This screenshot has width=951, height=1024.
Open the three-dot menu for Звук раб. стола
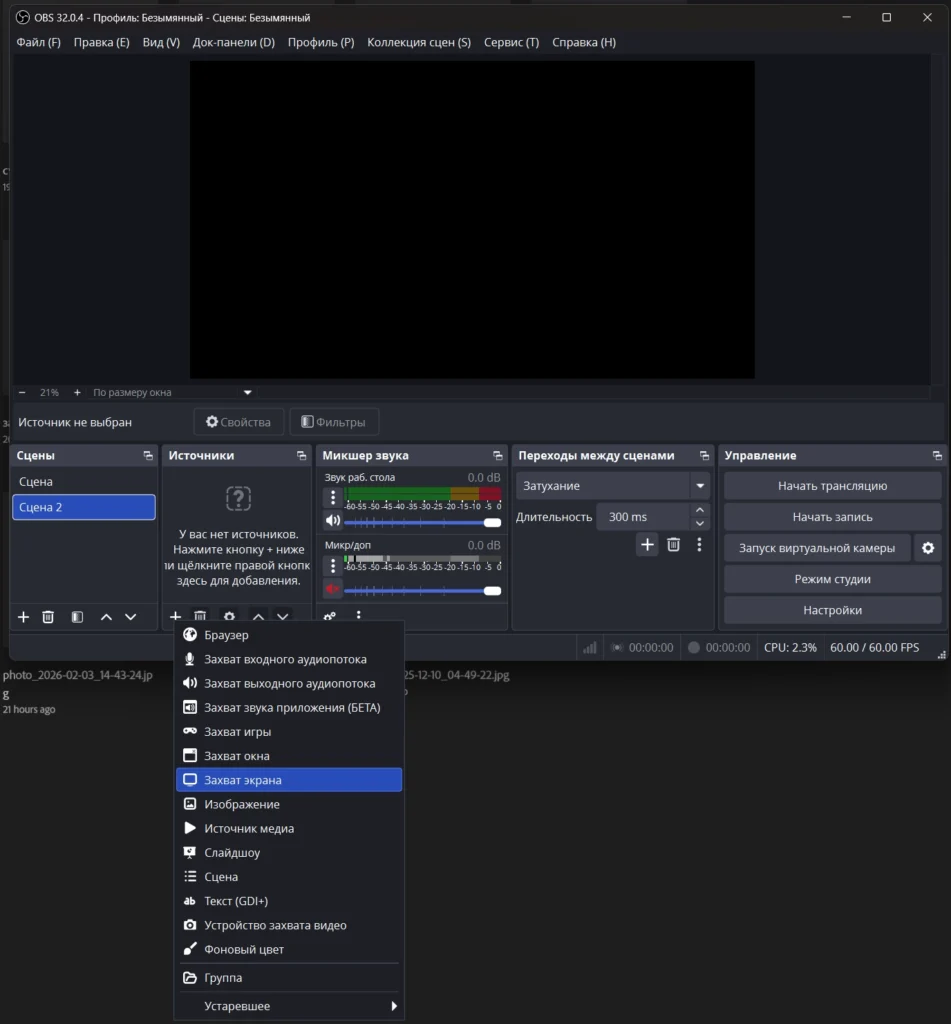coord(333,498)
